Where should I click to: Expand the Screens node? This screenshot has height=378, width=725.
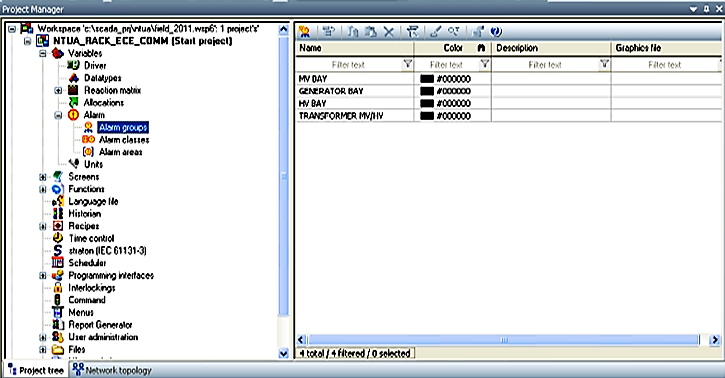[x=43, y=177]
